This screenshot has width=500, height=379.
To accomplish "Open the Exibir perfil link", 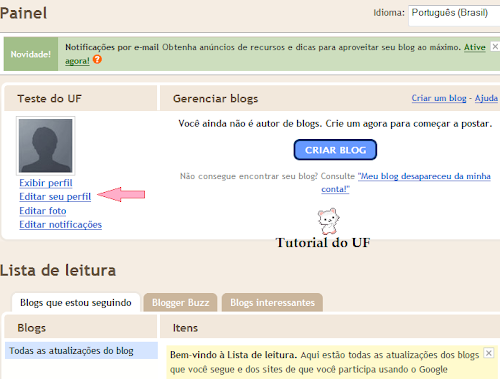I will 46,183.
